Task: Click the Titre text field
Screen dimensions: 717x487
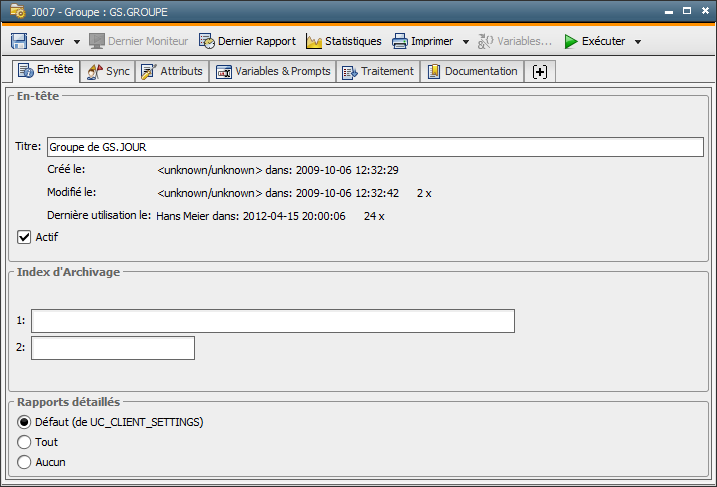Action: [375, 147]
